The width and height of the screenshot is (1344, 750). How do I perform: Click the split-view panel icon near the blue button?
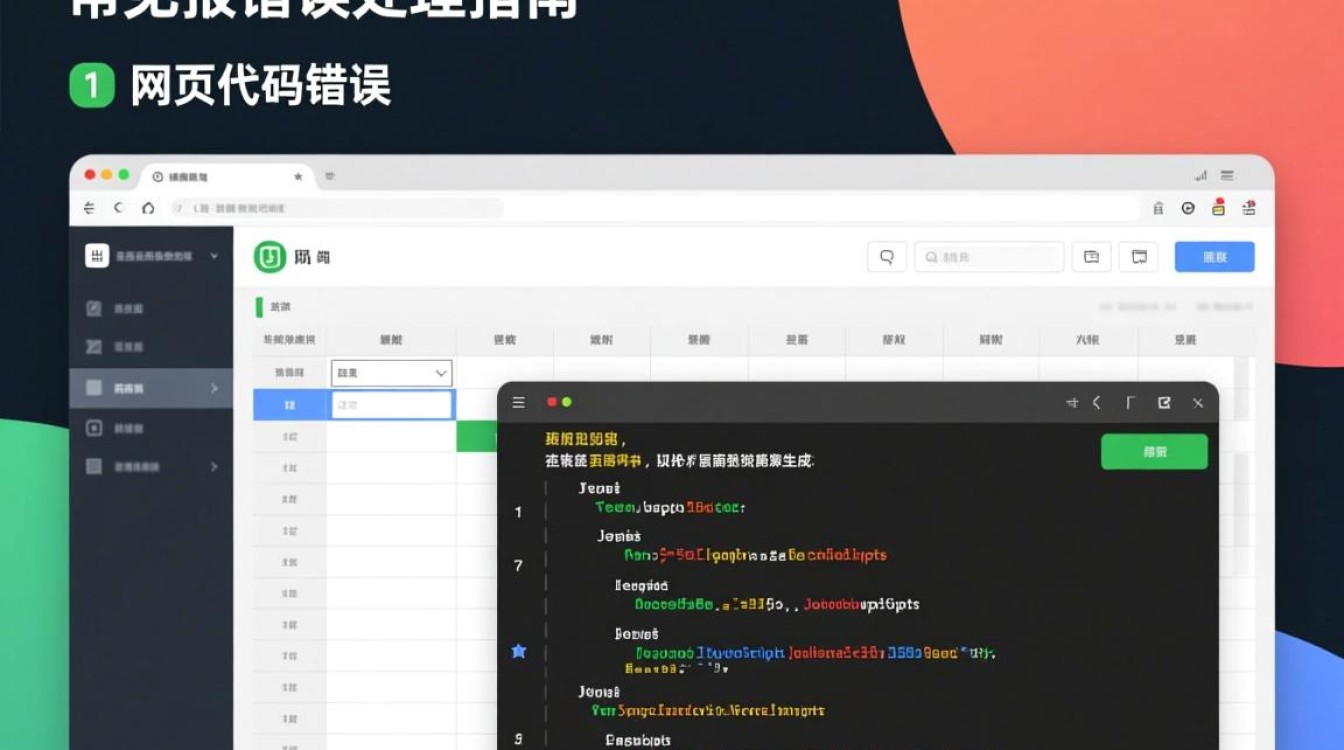coord(1138,256)
